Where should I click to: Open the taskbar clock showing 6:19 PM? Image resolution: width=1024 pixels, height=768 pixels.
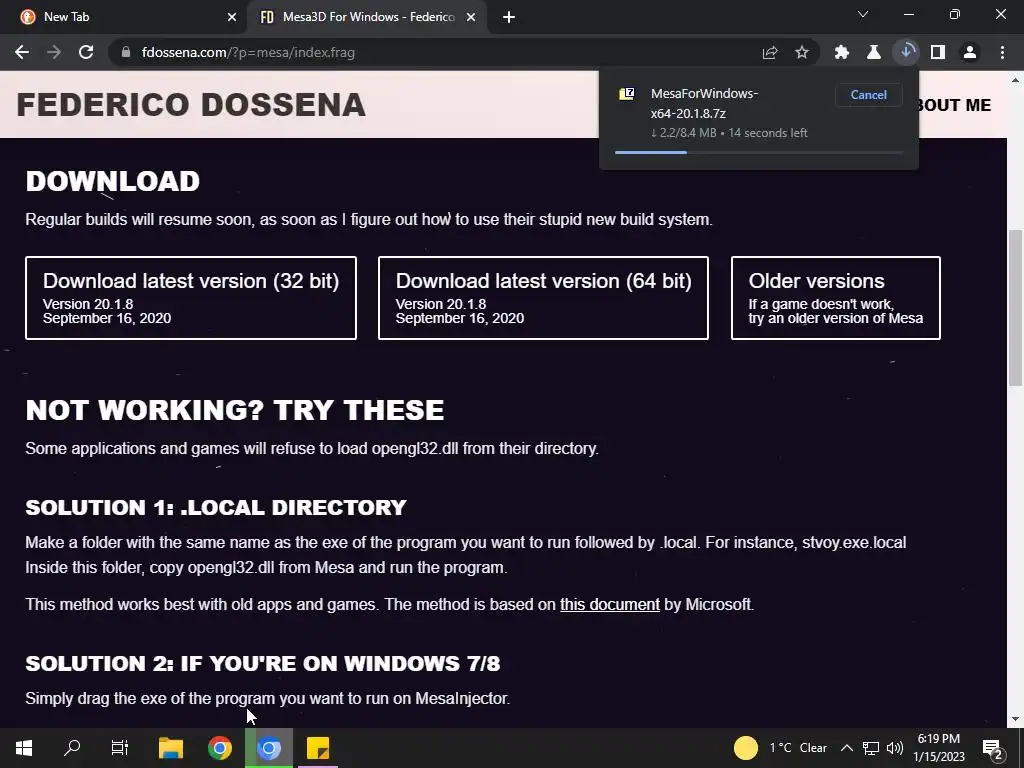pos(938,748)
